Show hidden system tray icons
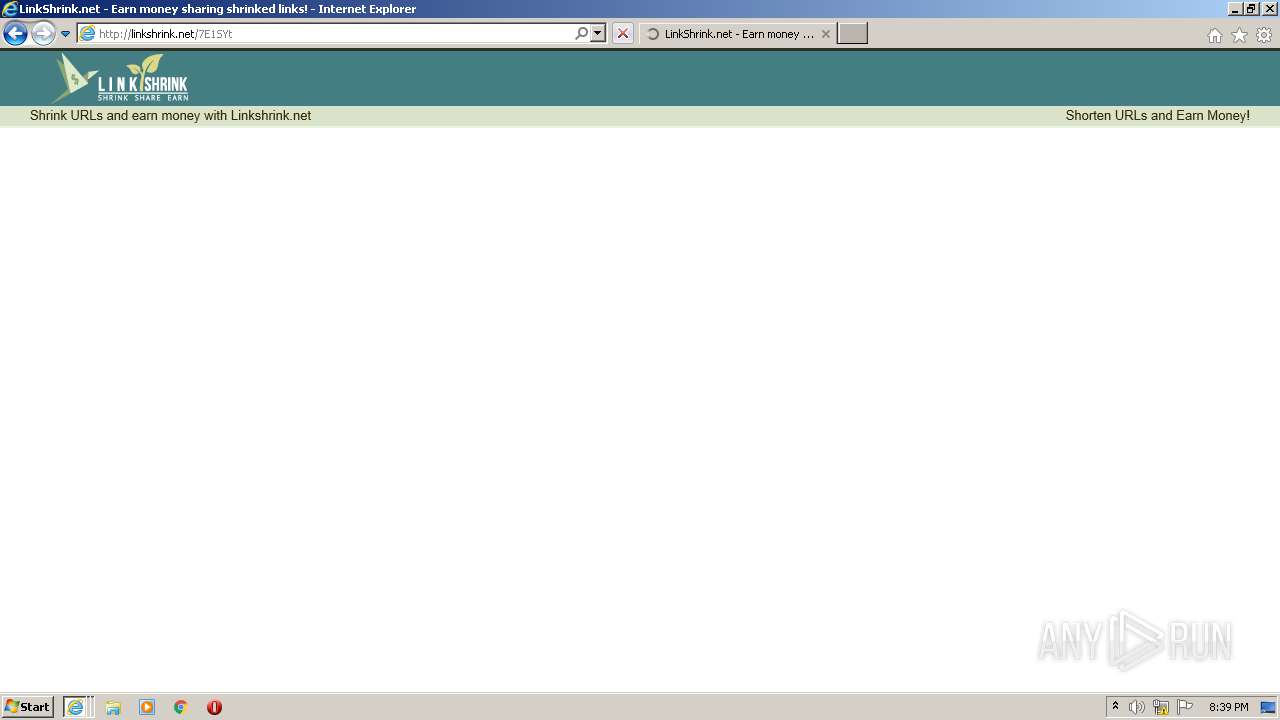The width and height of the screenshot is (1280, 720). [1115, 707]
